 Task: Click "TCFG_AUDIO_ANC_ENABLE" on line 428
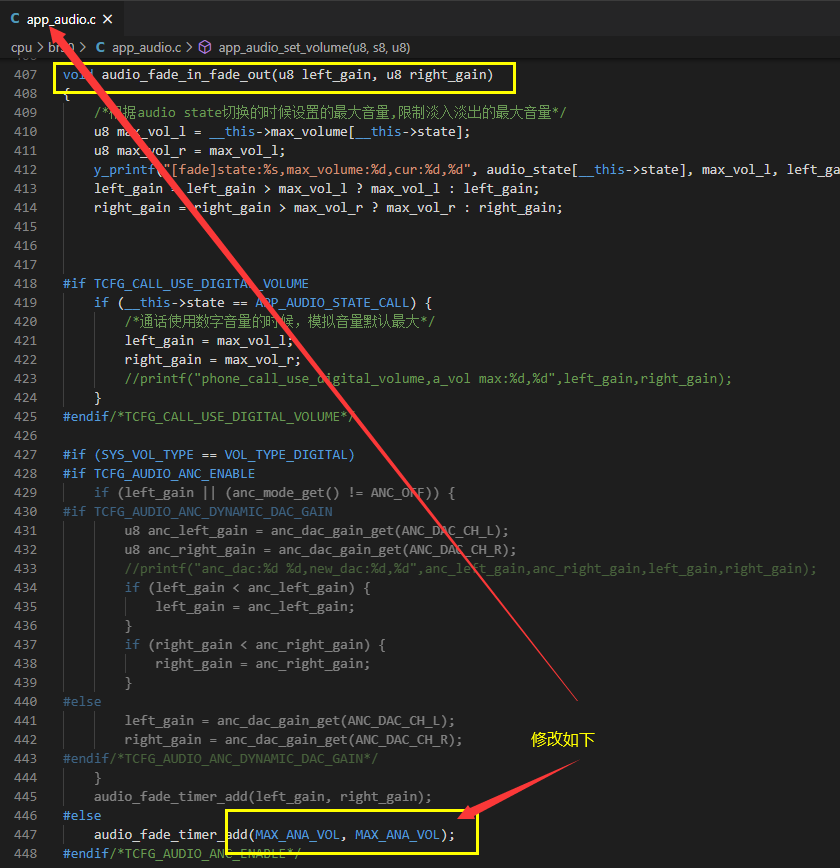coord(174,474)
